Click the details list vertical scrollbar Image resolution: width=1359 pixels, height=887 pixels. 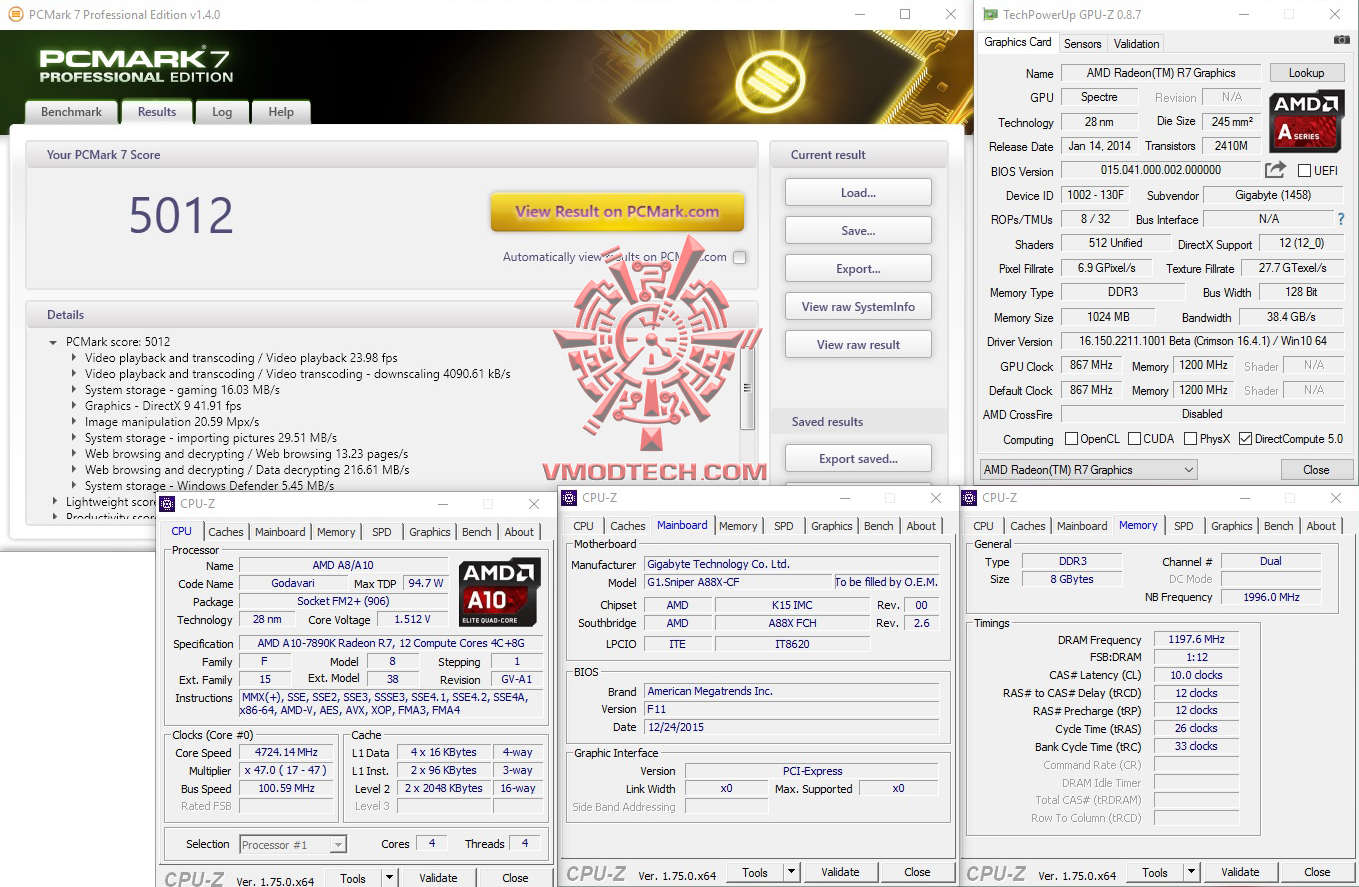[747, 388]
